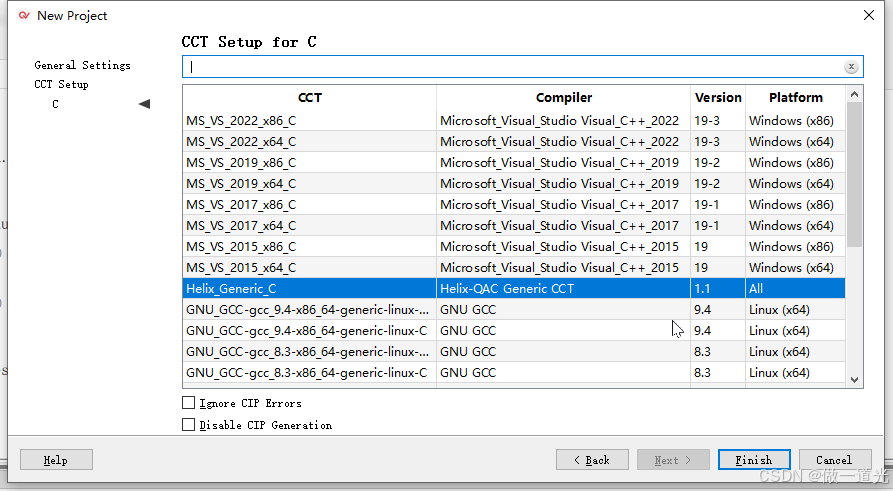Sort the list by the CCT column header
Viewport: 893px width, 491px height.
(x=309, y=97)
